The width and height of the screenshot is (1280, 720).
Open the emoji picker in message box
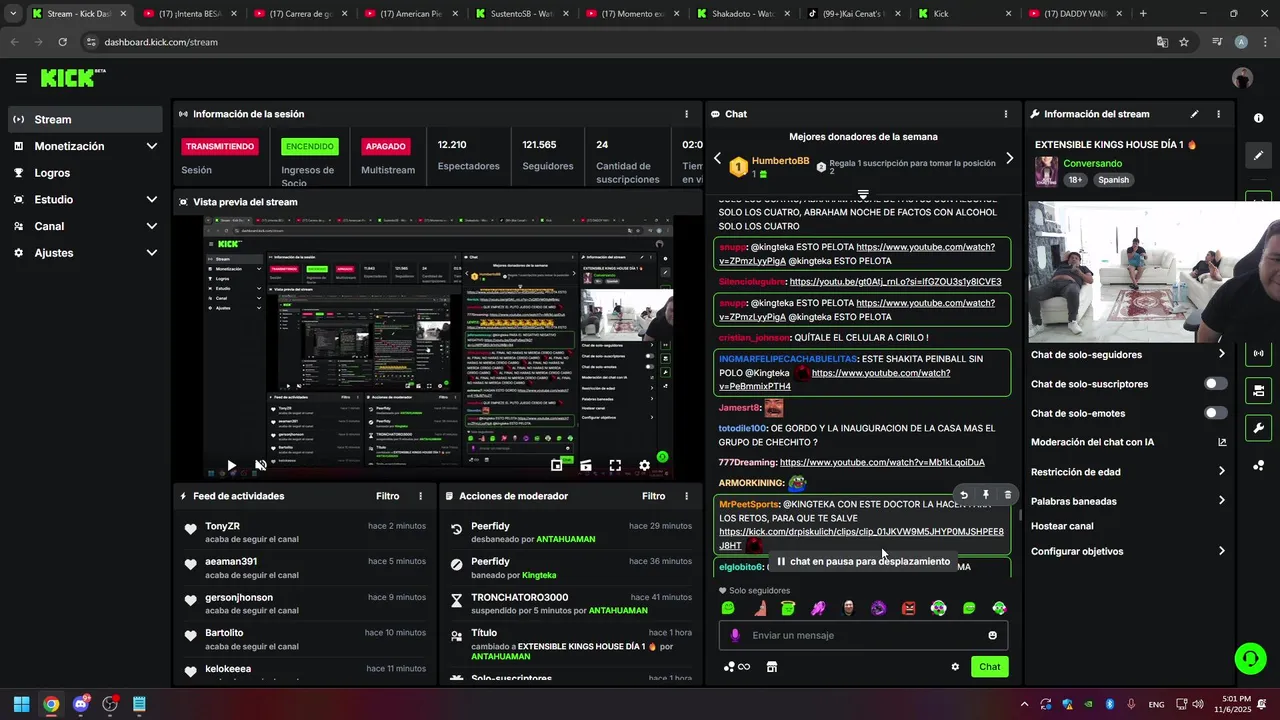tap(992, 635)
